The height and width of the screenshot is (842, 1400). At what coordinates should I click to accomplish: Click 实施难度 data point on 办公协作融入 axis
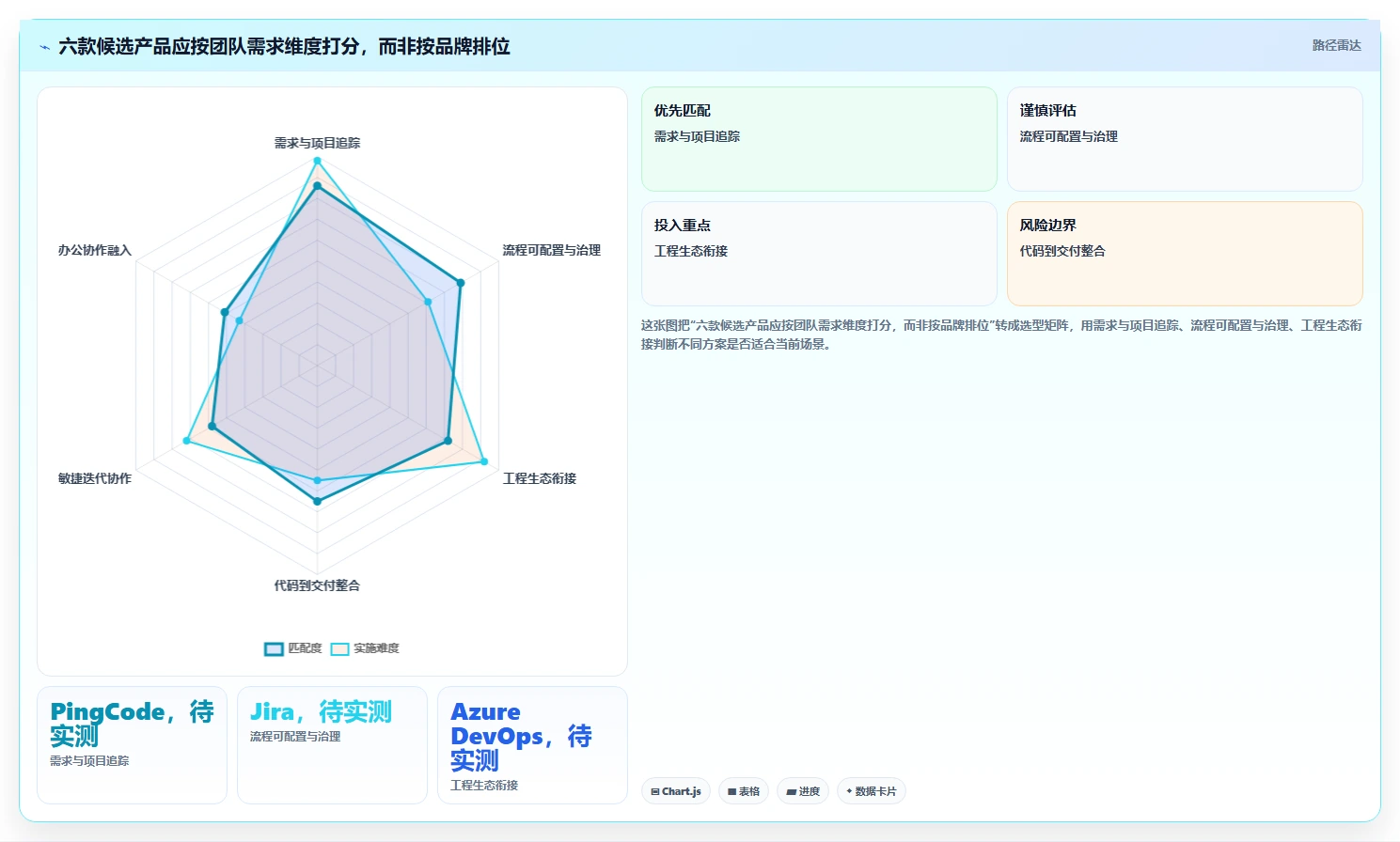coord(239,320)
